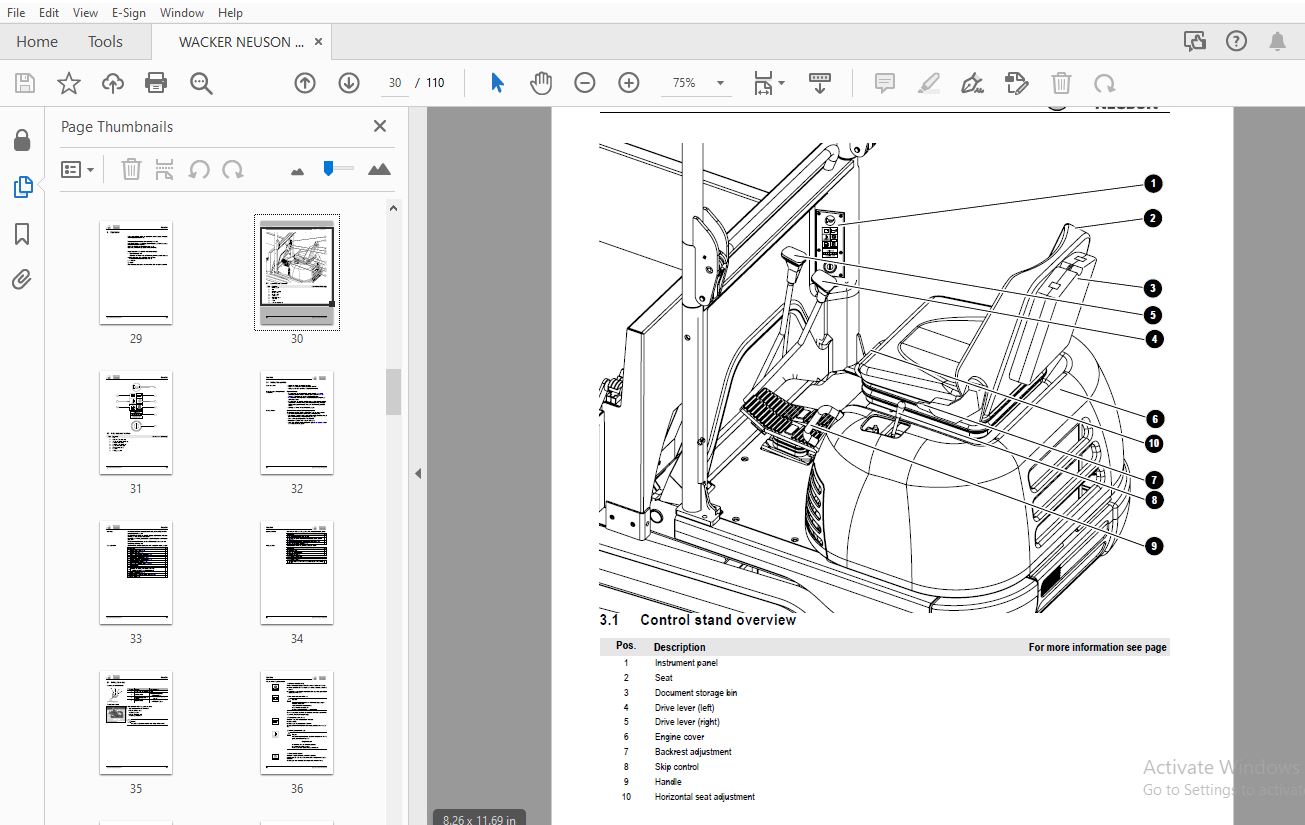Delete with toolbar trash icon
Image resolution: width=1305 pixels, height=825 pixels.
(1061, 83)
